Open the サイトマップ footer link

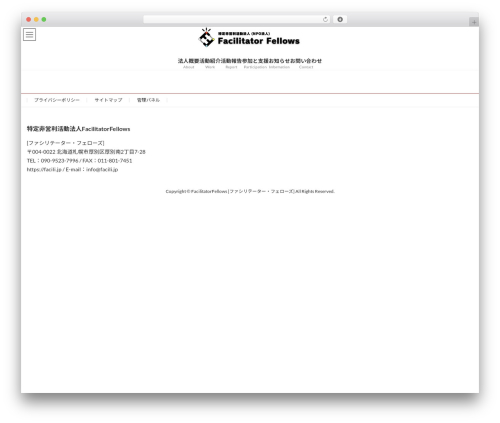[108, 100]
